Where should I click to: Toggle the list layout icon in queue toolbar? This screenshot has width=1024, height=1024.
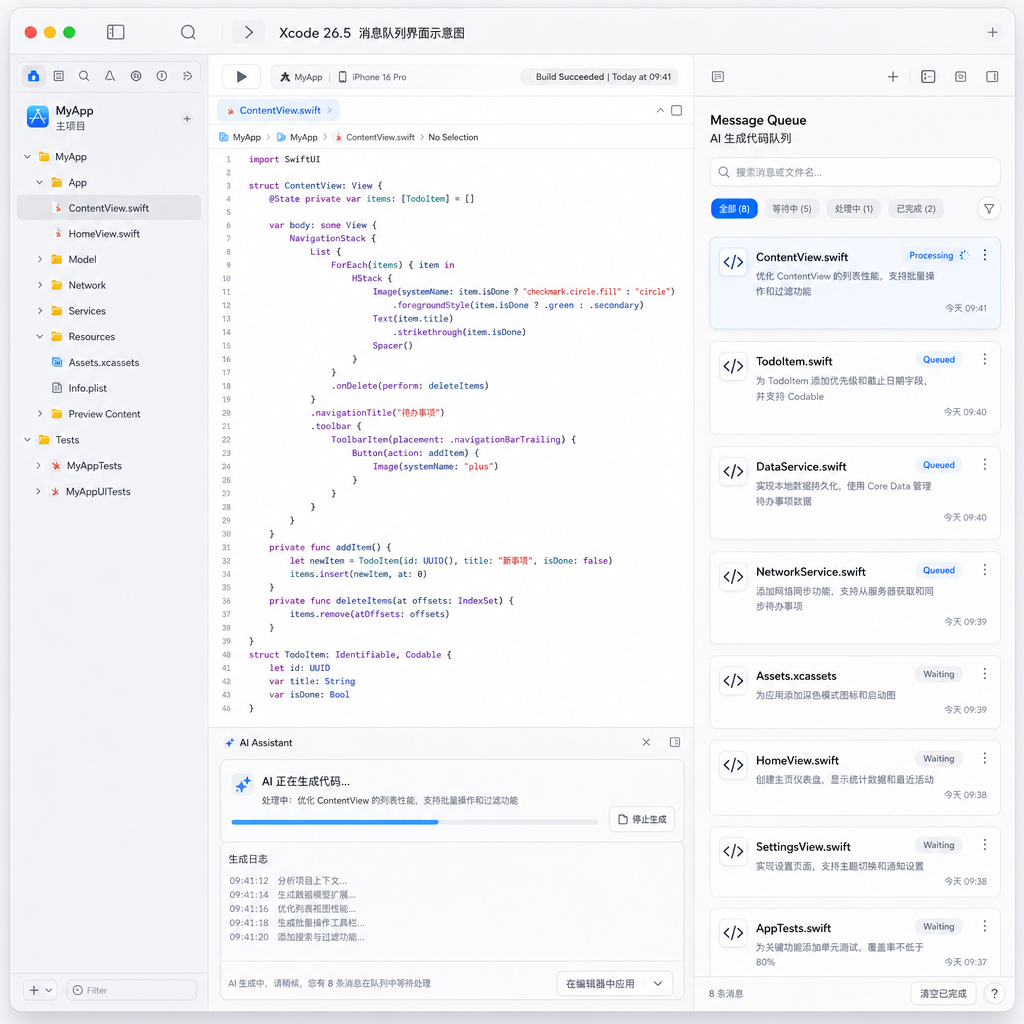coord(928,76)
